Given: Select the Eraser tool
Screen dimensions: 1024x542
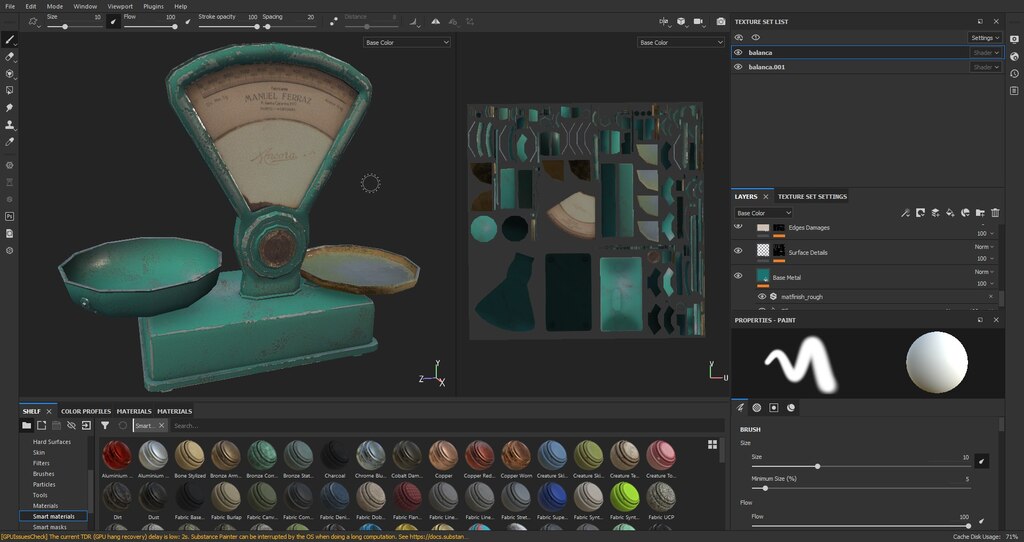Looking at the screenshot, I should click(x=9, y=57).
